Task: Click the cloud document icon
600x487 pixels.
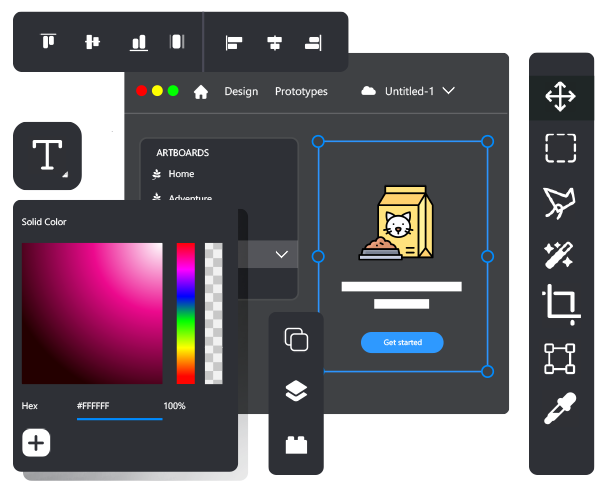Action: [x=368, y=91]
